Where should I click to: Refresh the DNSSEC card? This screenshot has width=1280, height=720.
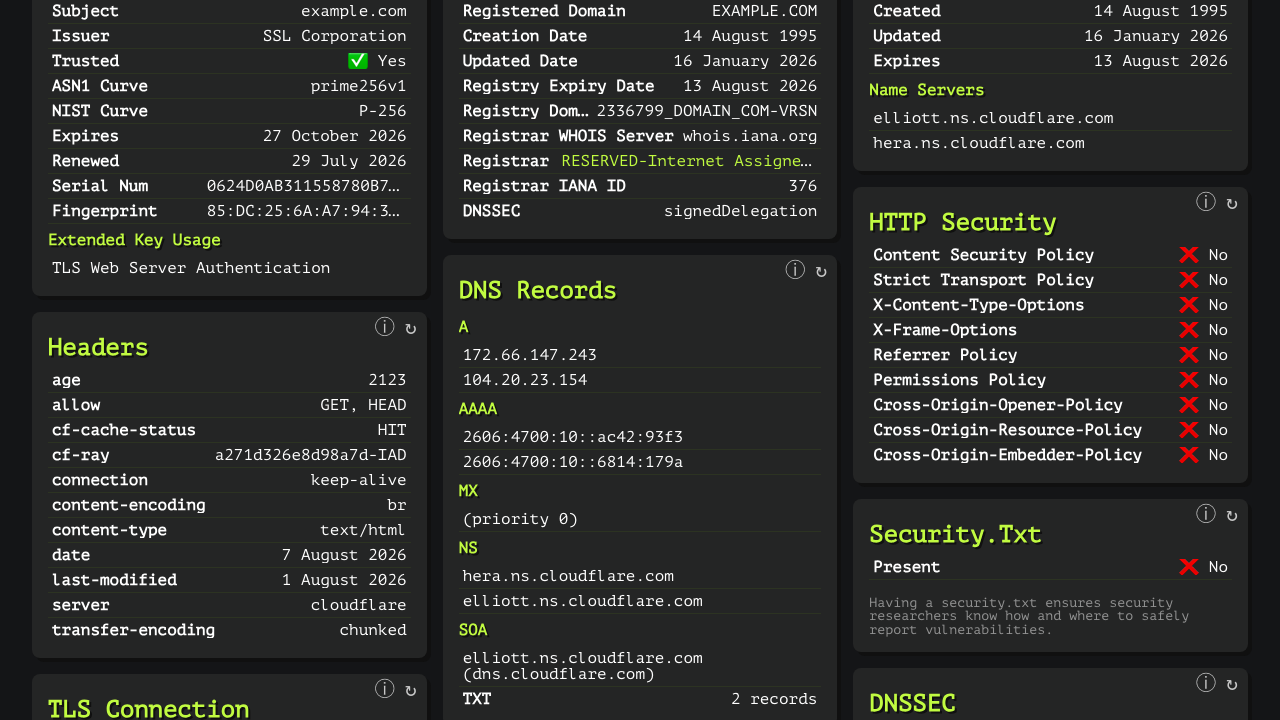1232,684
